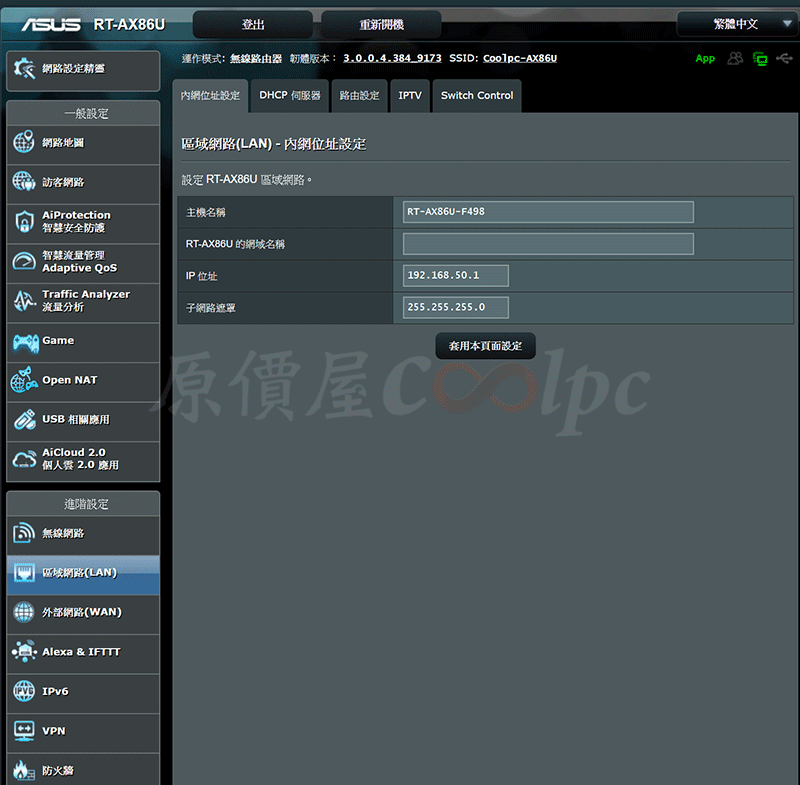
Task: Open the network setup wizard icon
Action: pyautogui.click(x=24, y=69)
